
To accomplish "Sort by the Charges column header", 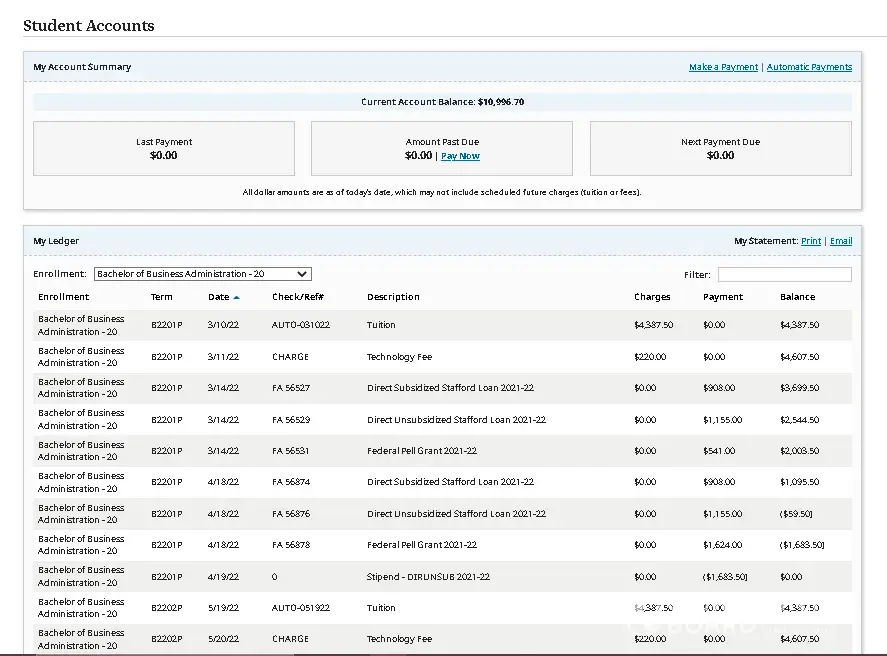I will 652,297.
